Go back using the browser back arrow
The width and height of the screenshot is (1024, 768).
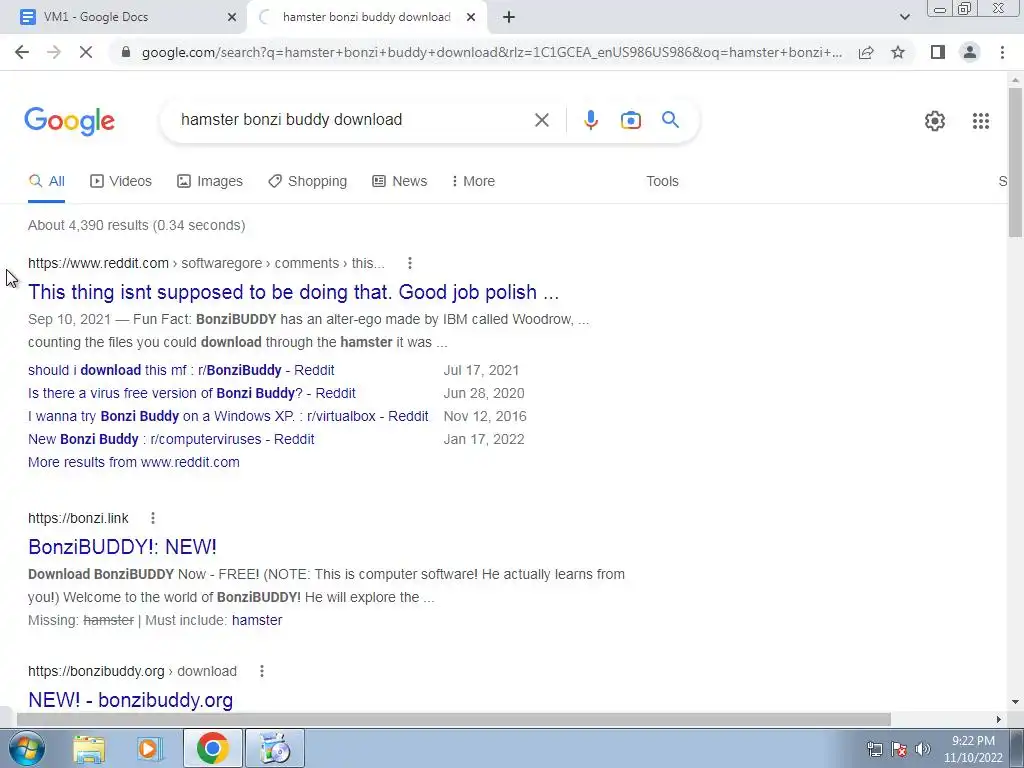pyautogui.click(x=22, y=52)
